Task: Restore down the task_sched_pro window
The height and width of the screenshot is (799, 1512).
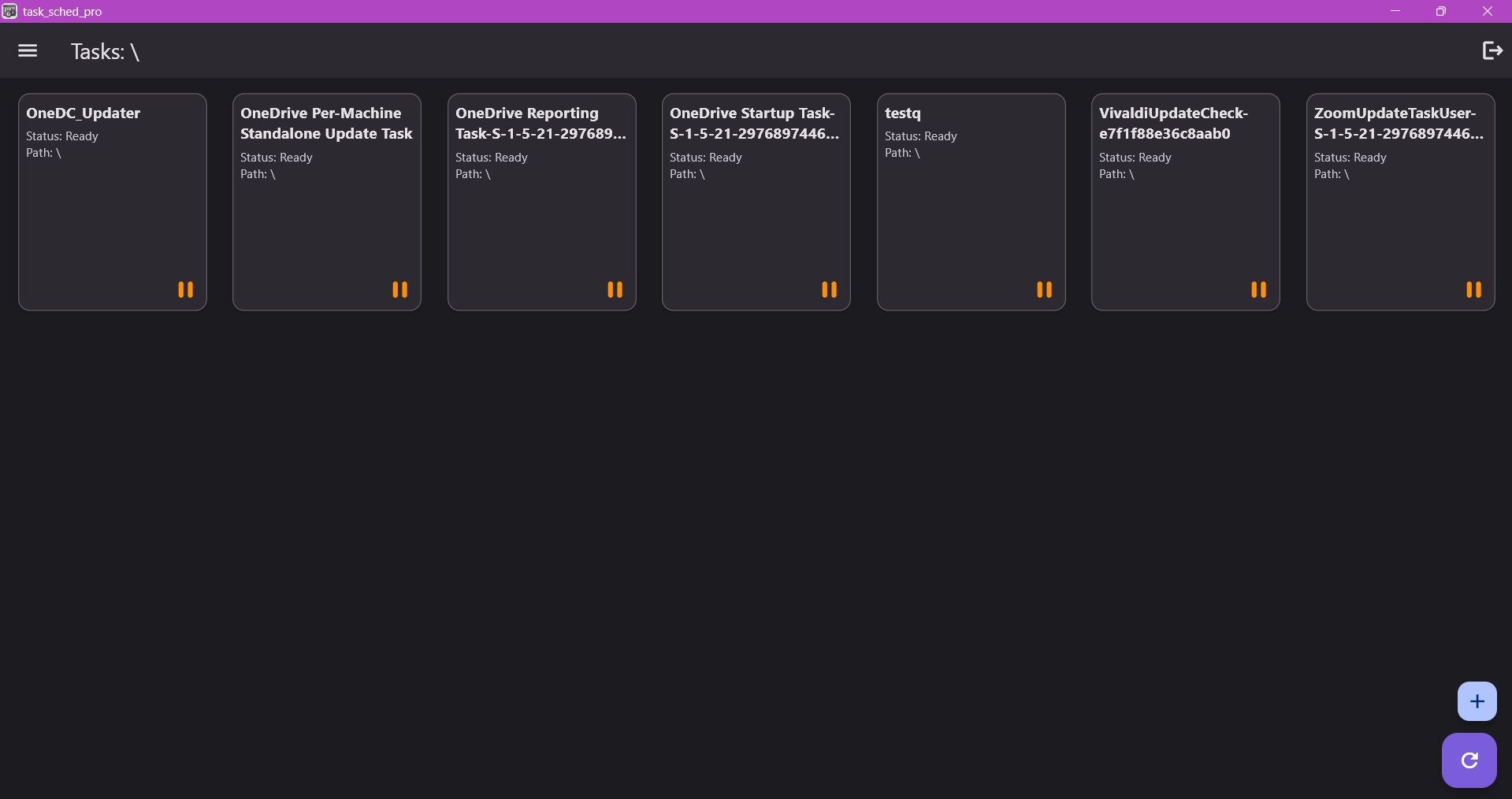Action: (1441, 11)
